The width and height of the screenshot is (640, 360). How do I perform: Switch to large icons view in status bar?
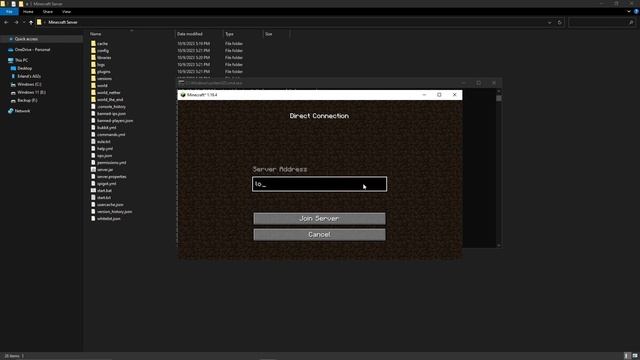click(x=635, y=356)
